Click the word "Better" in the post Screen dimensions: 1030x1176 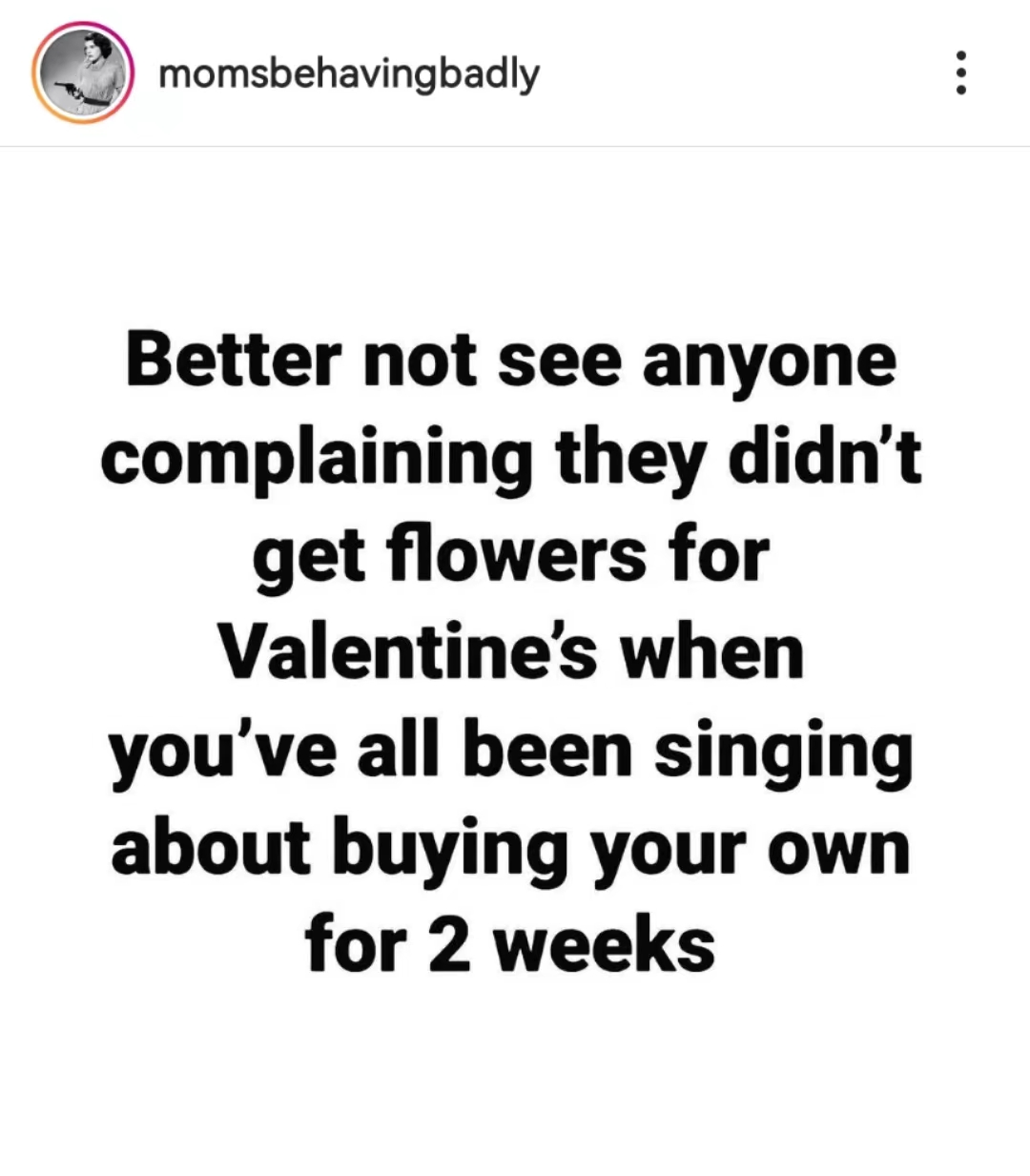(234, 361)
